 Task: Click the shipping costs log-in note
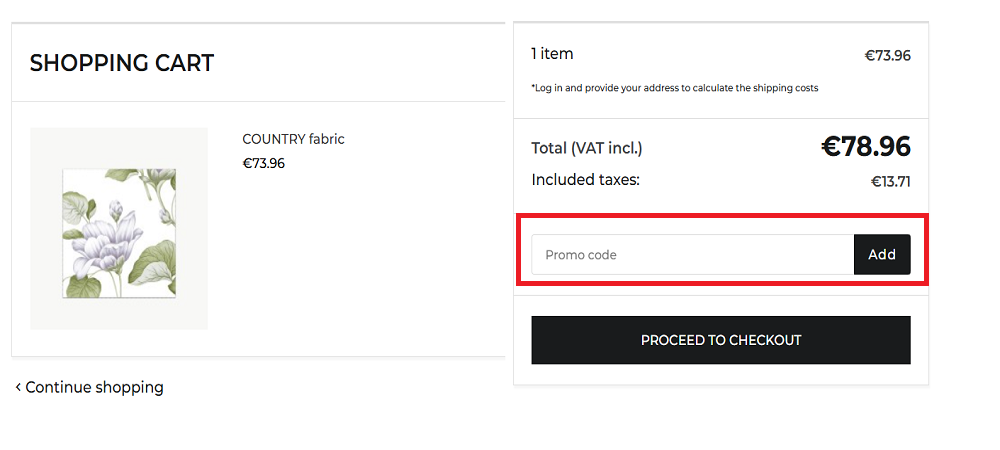click(x=675, y=88)
